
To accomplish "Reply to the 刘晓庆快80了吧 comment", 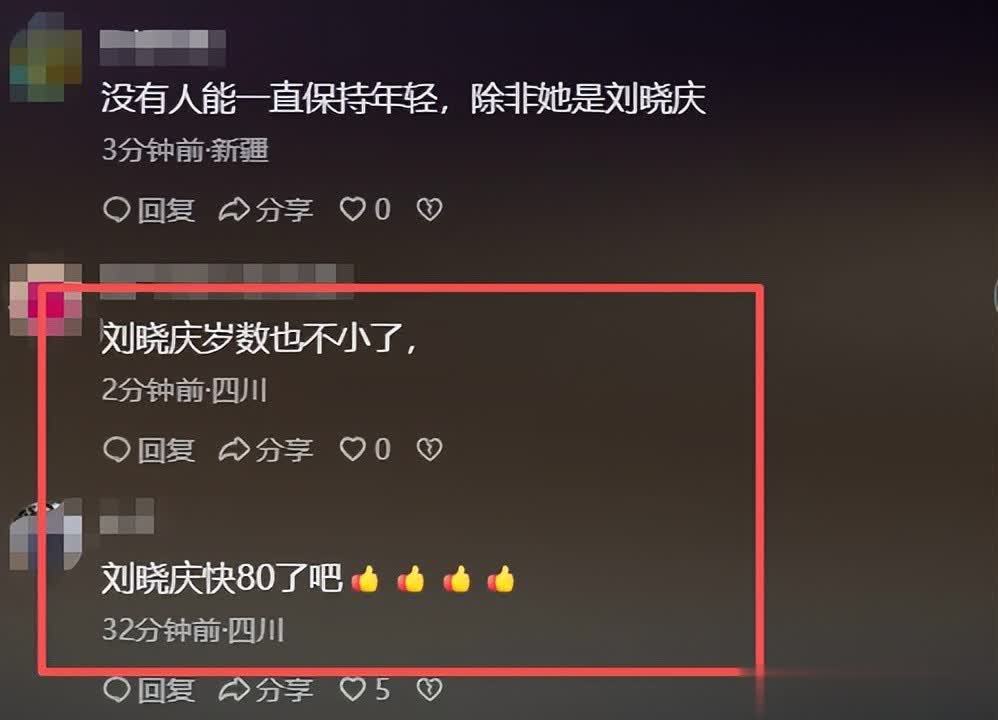I will 149,690.
